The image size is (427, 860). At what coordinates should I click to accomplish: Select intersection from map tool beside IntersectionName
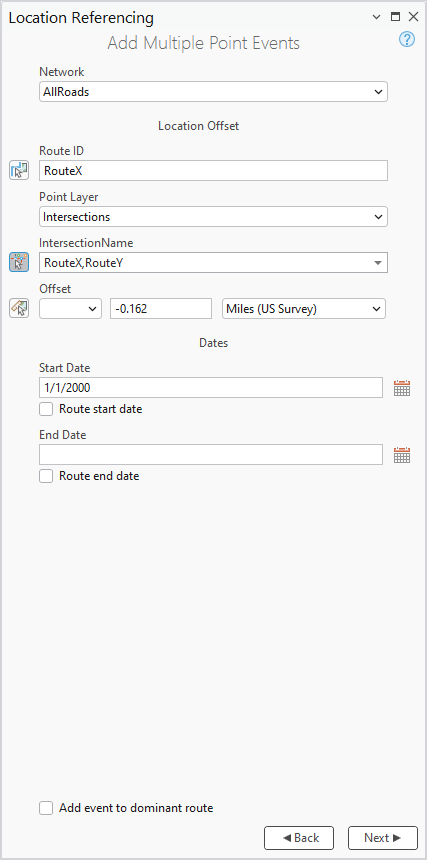coord(19,262)
